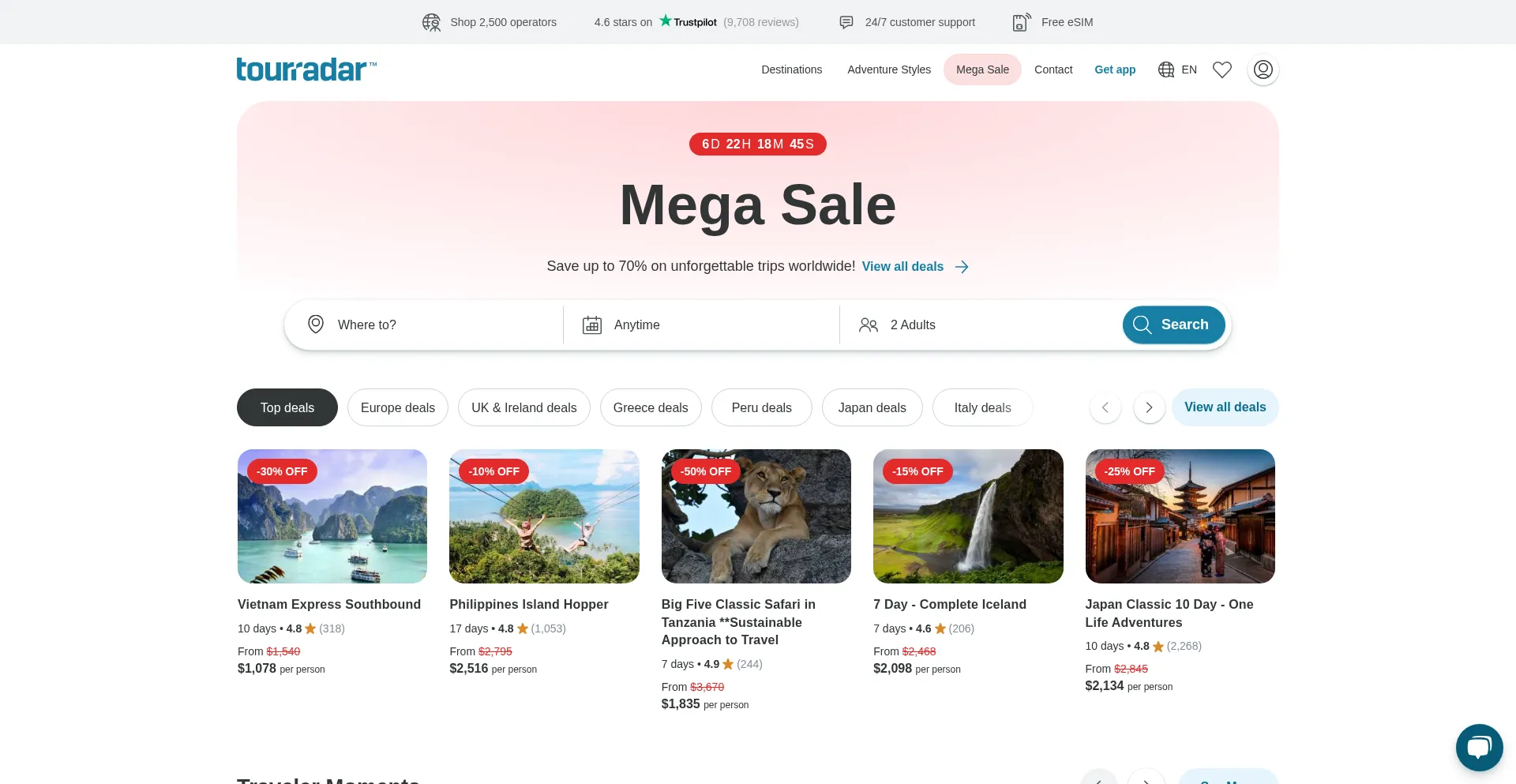
Task: Open the Mega Sale menu item
Action: click(982, 69)
